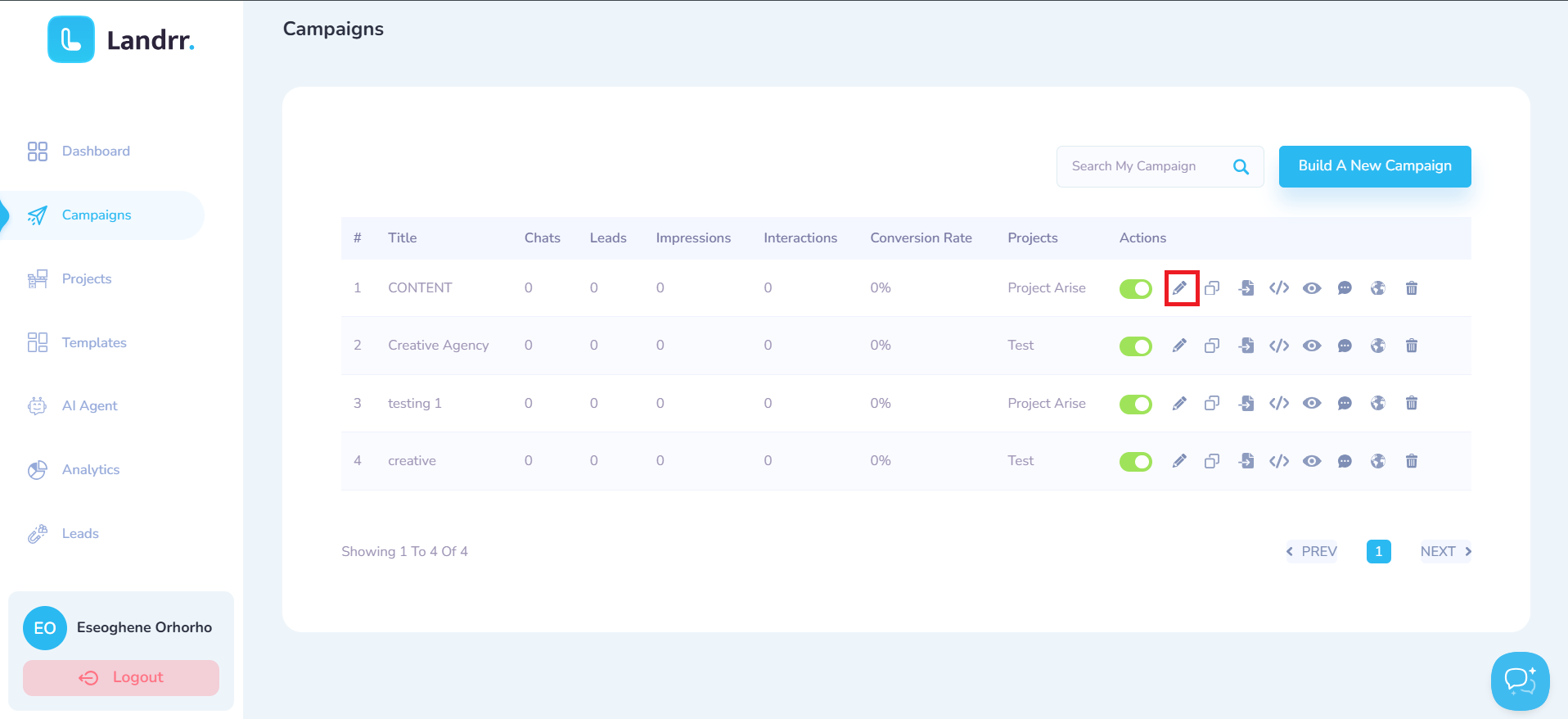The image size is (1568, 719).
Task: Edit the CONTENT campaign with pencil icon
Action: [x=1179, y=288]
